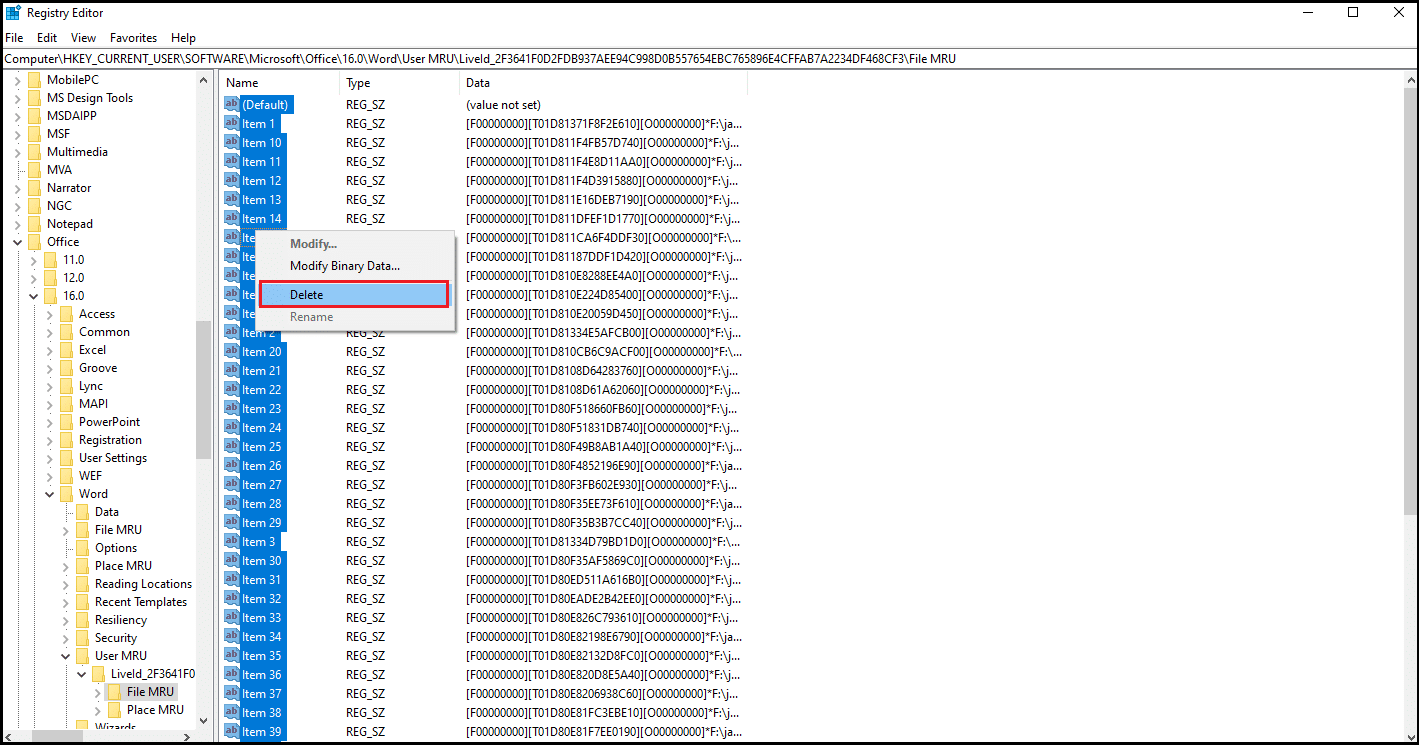Viewport: 1419px width, 745px height.
Task: Select the Registration key in the tree
Action: [110, 440]
